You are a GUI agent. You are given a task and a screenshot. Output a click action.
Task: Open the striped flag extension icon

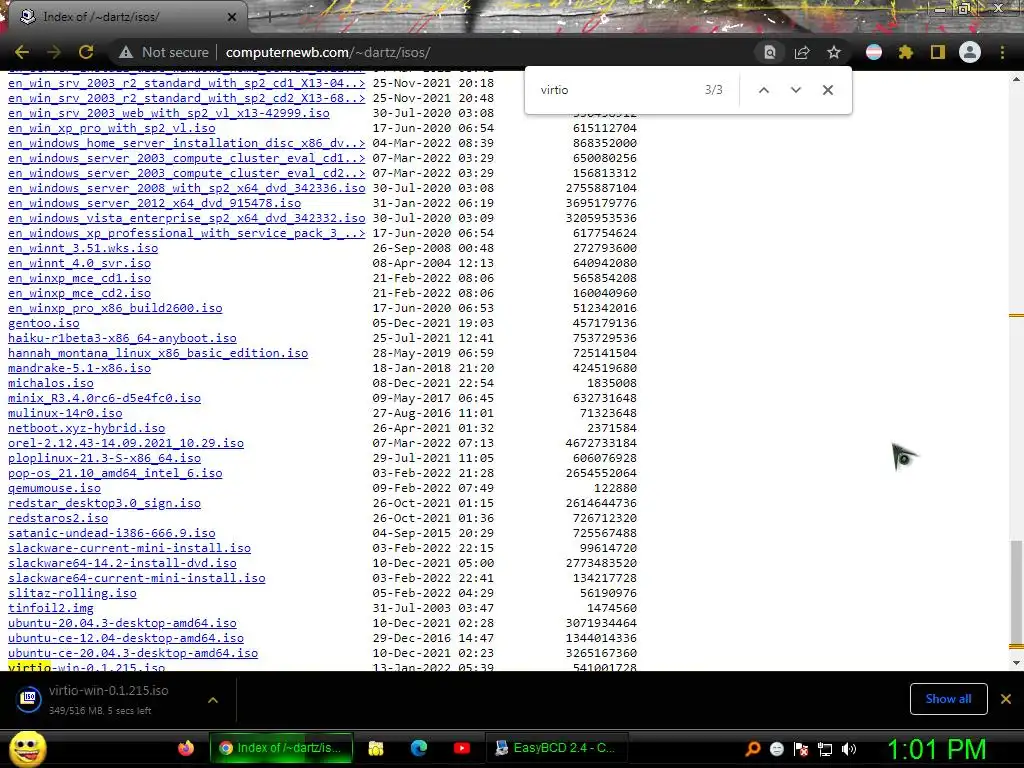click(874, 52)
